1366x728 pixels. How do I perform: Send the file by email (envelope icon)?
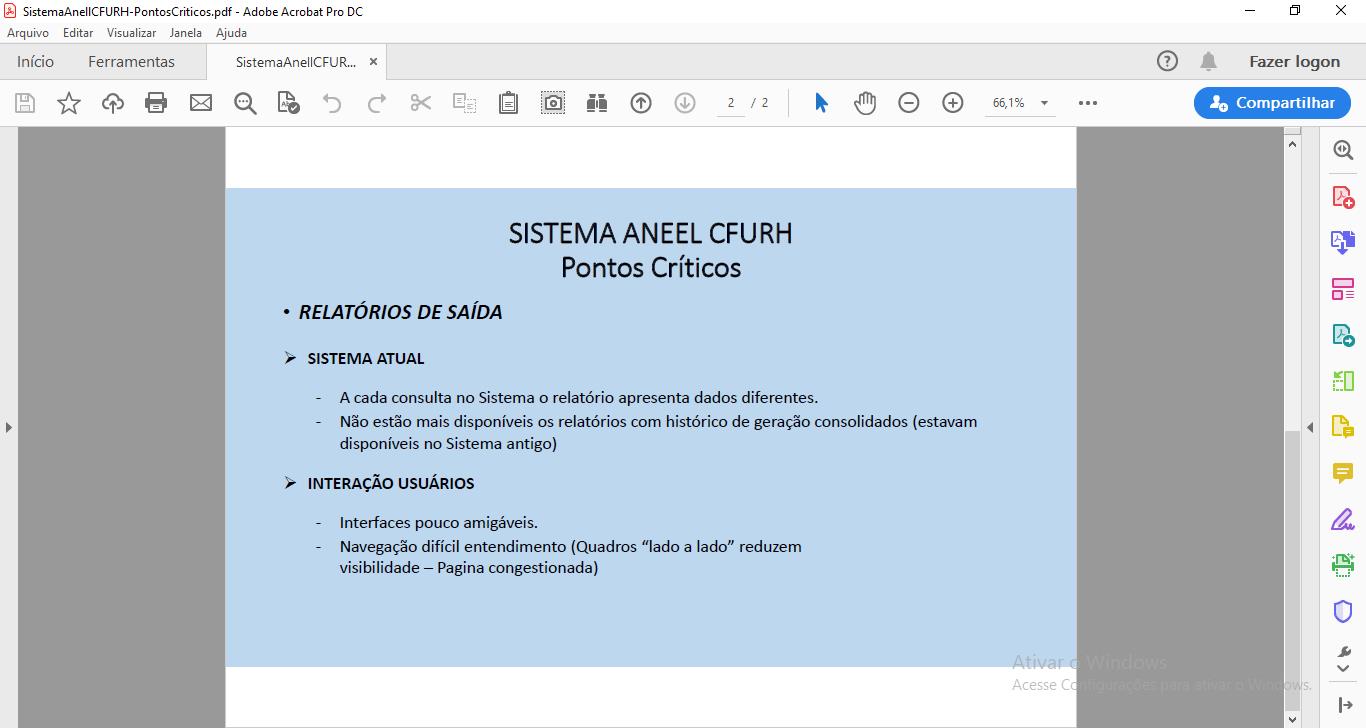[201, 103]
